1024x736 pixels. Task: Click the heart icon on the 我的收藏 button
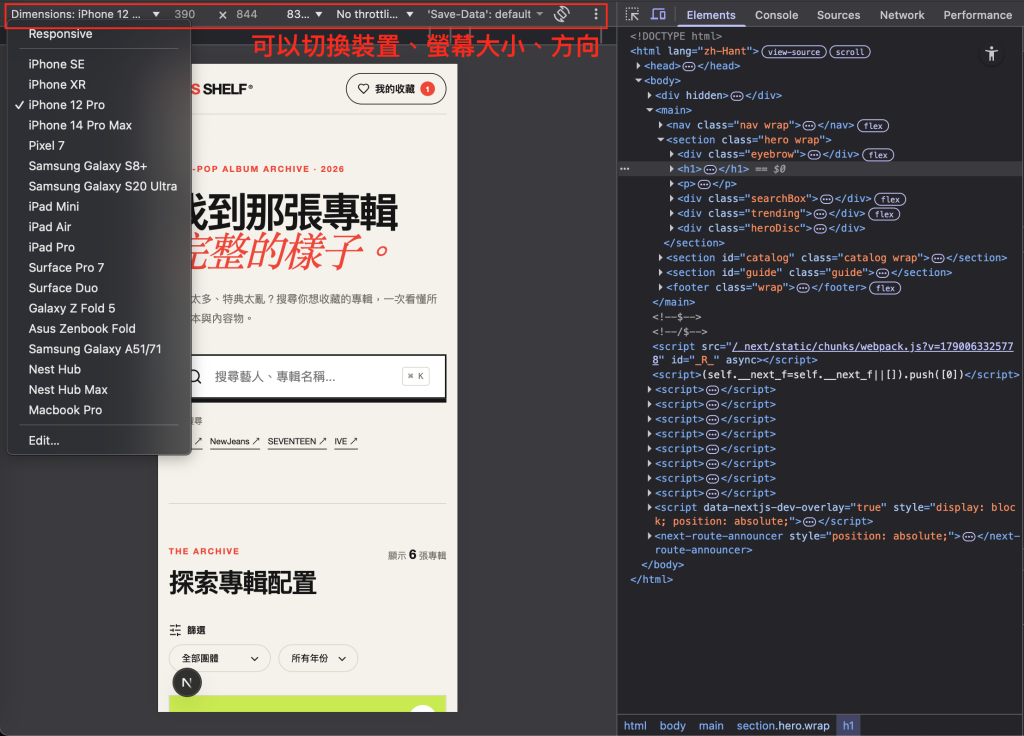(x=363, y=89)
